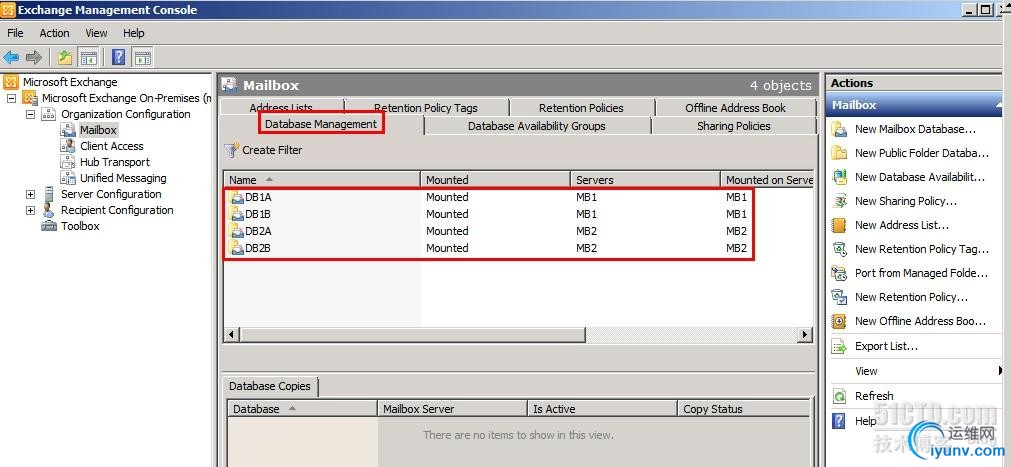Click the DB1B database icon

(237, 214)
